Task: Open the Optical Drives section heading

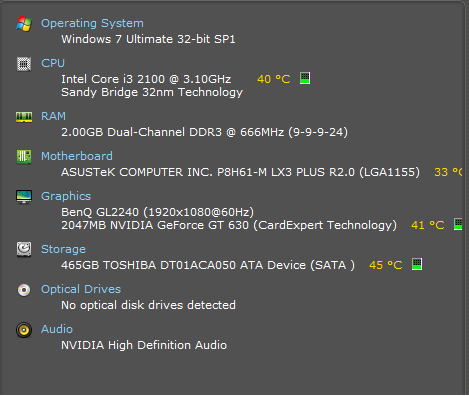Action: click(x=81, y=289)
